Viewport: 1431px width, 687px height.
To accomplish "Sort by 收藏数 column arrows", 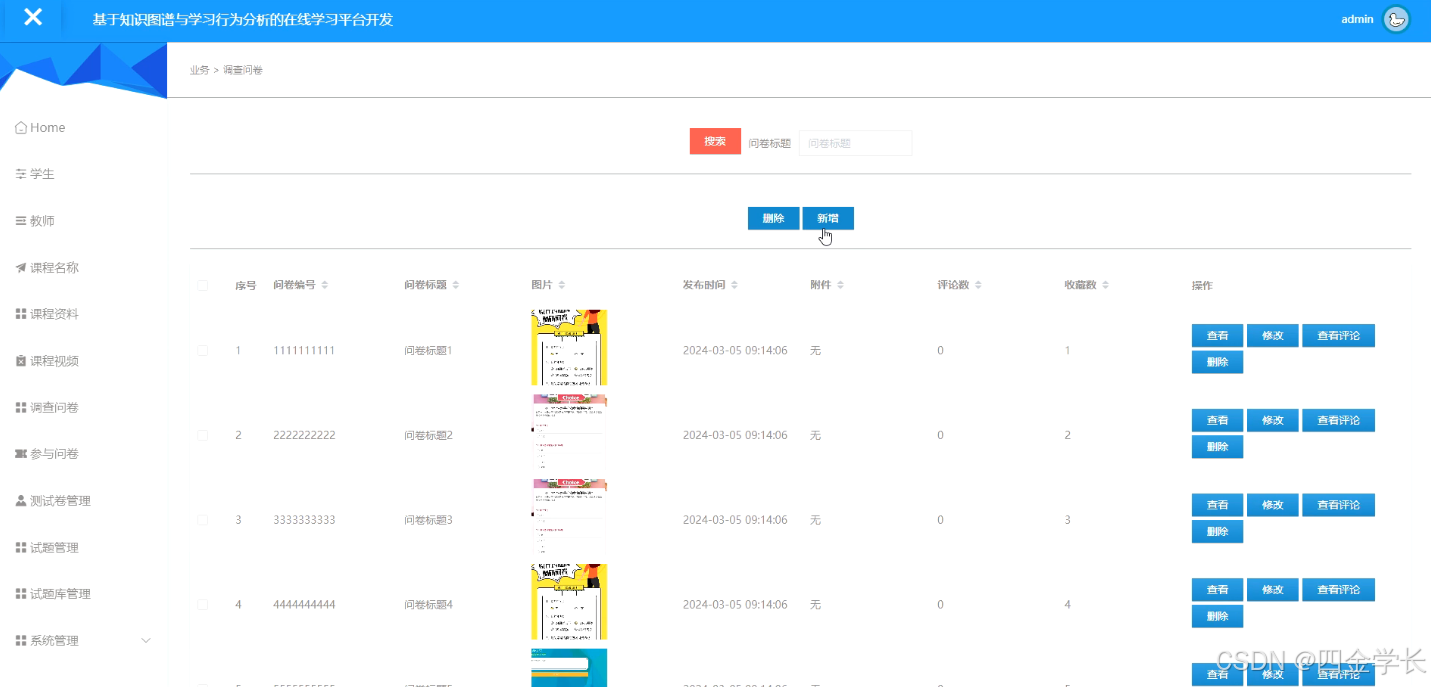I will pos(1106,286).
